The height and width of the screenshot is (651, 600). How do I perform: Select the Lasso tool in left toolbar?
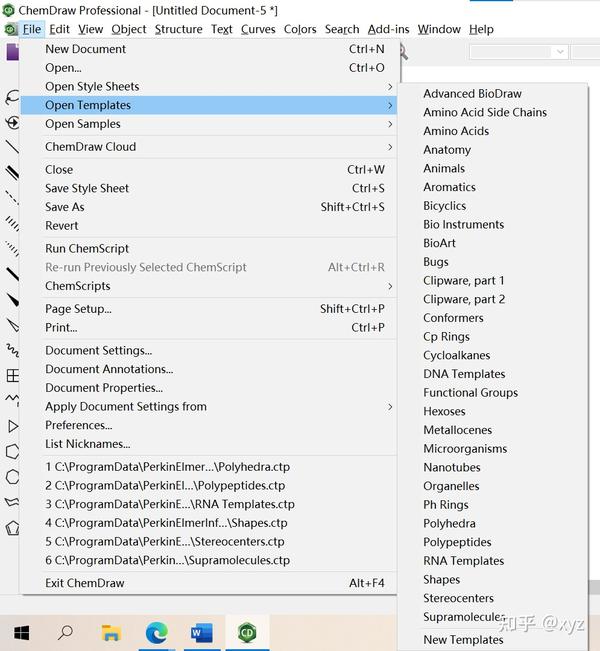coord(11,98)
